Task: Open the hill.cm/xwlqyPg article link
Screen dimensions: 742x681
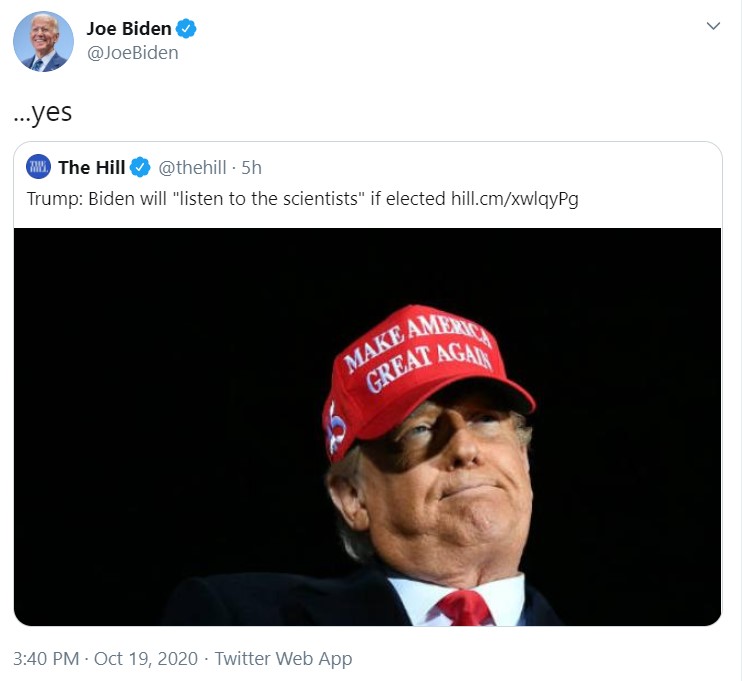Action: pyautogui.click(x=515, y=198)
